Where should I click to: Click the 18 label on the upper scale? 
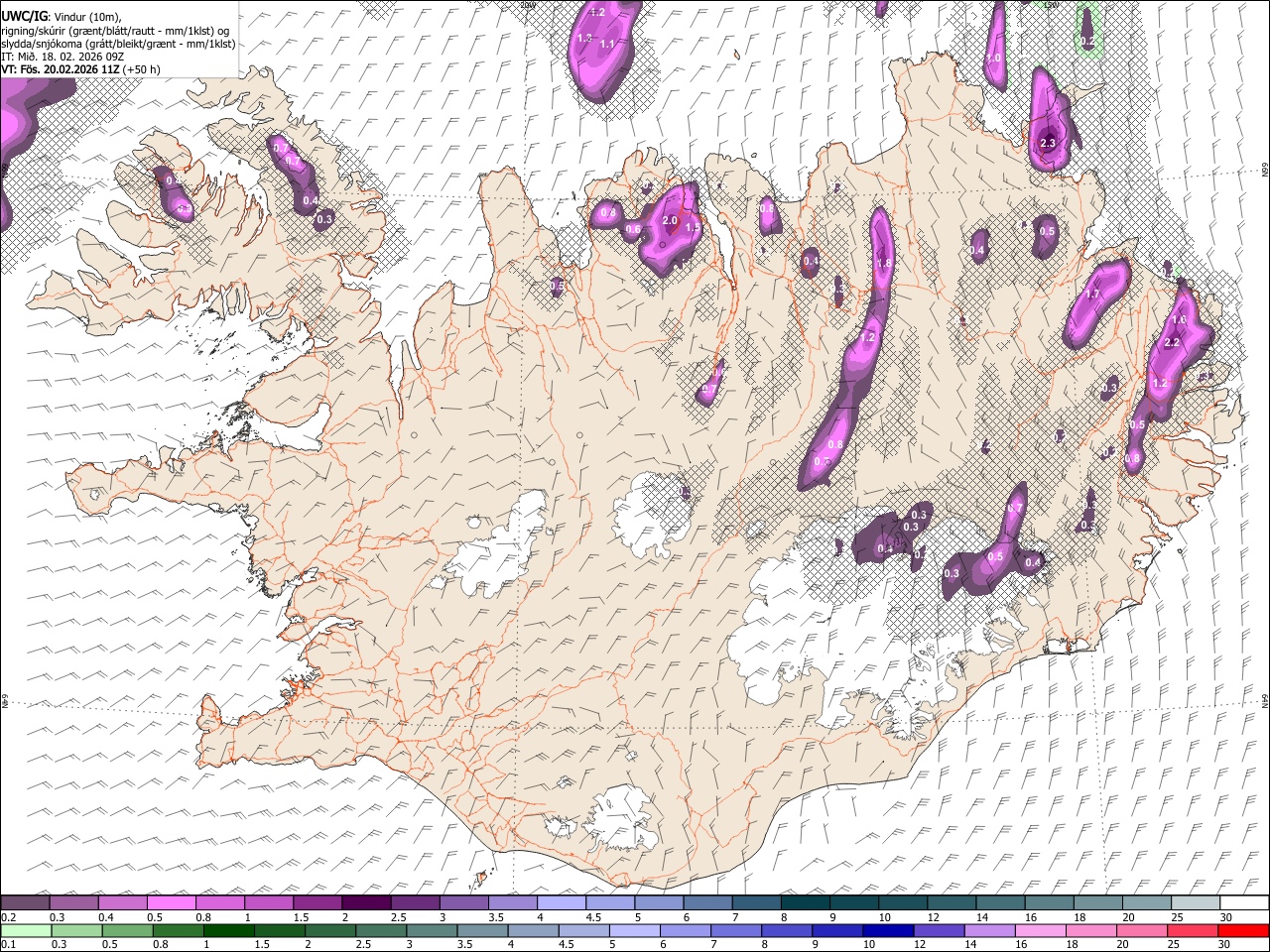(1079, 917)
